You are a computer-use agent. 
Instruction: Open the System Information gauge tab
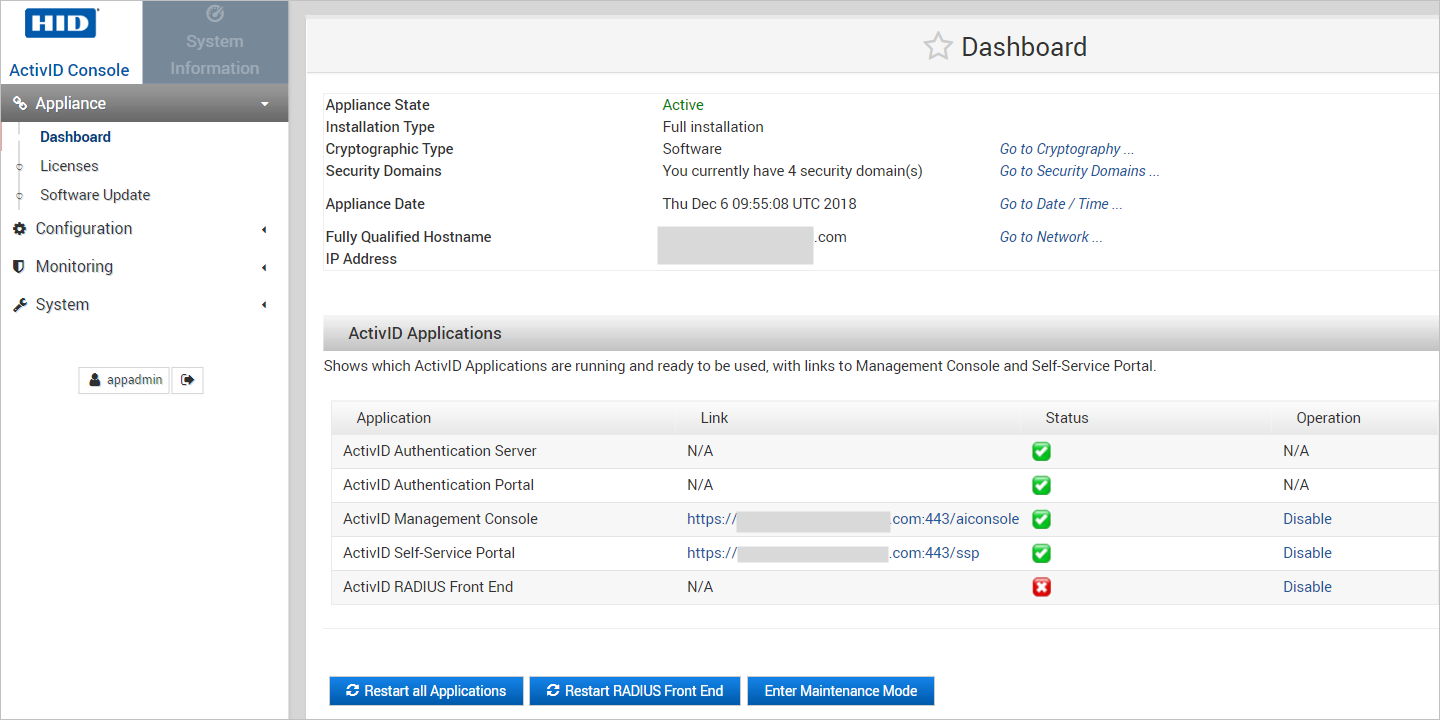tap(215, 42)
